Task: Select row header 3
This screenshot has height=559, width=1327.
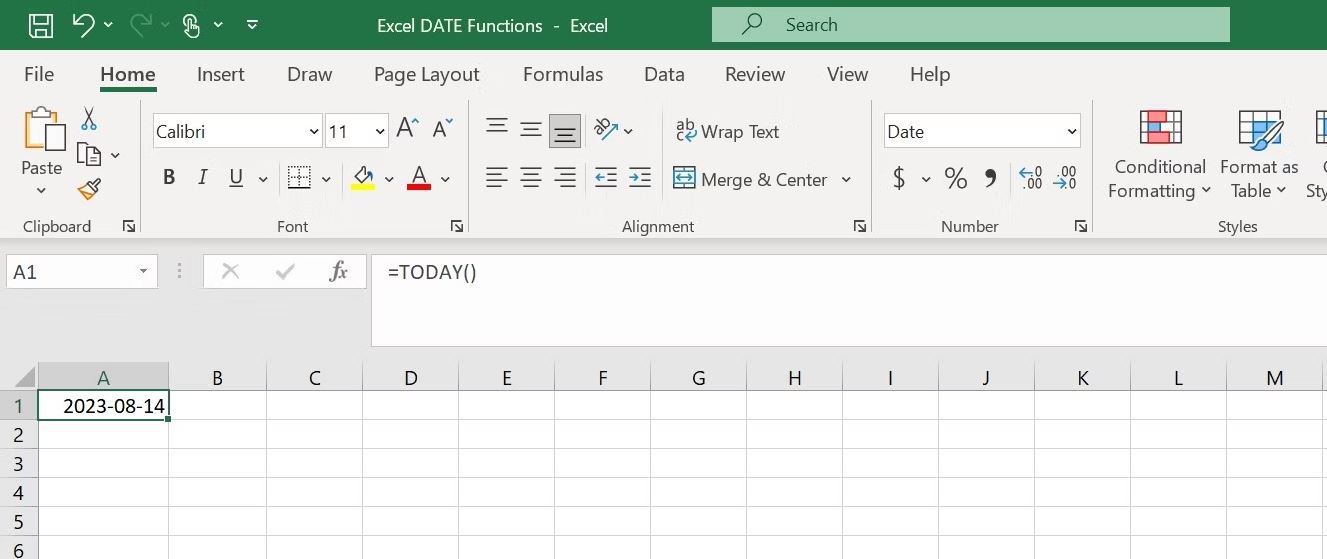Action: [x=18, y=464]
